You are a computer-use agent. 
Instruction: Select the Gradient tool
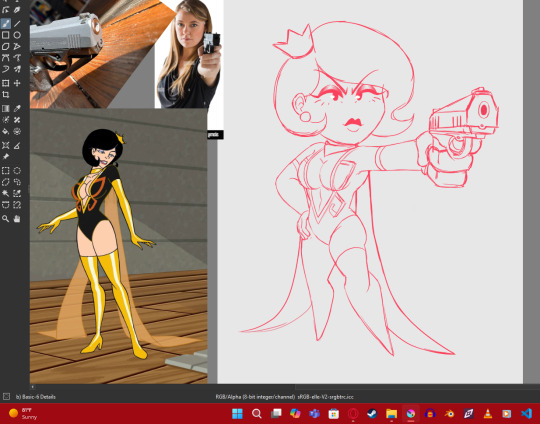(6, 108)
